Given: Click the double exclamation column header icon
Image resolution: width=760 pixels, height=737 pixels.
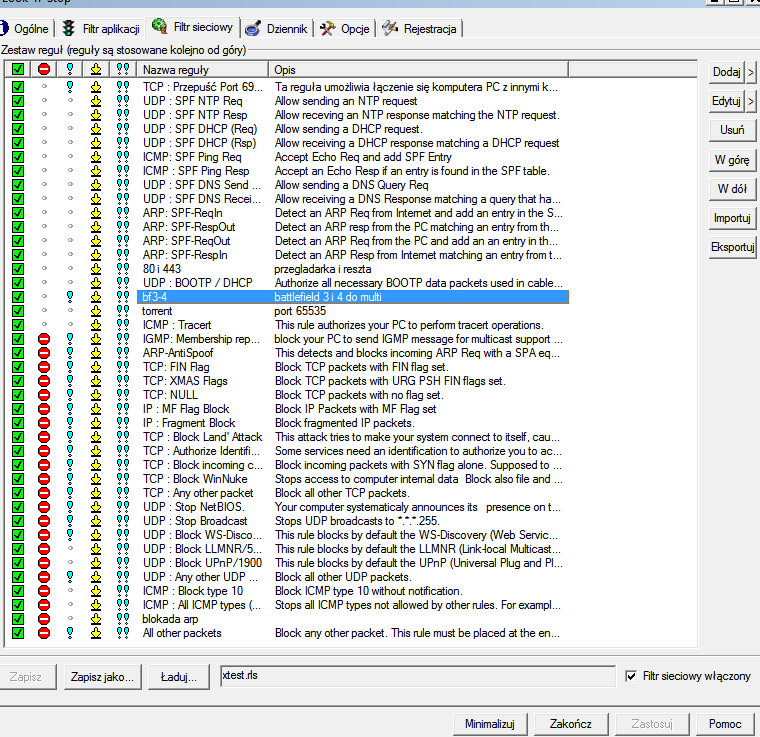Looking at the screenshot, I should 122,70.
